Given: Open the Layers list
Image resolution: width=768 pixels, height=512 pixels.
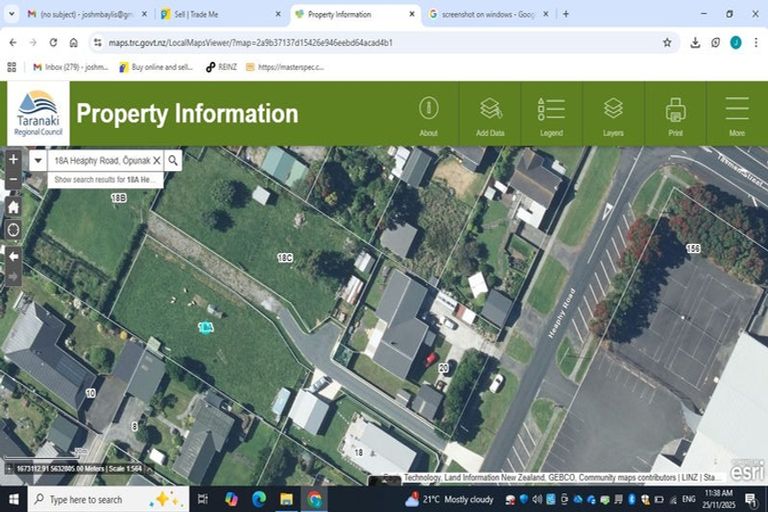Looking at the screenshot, I should tap(613, 116).
